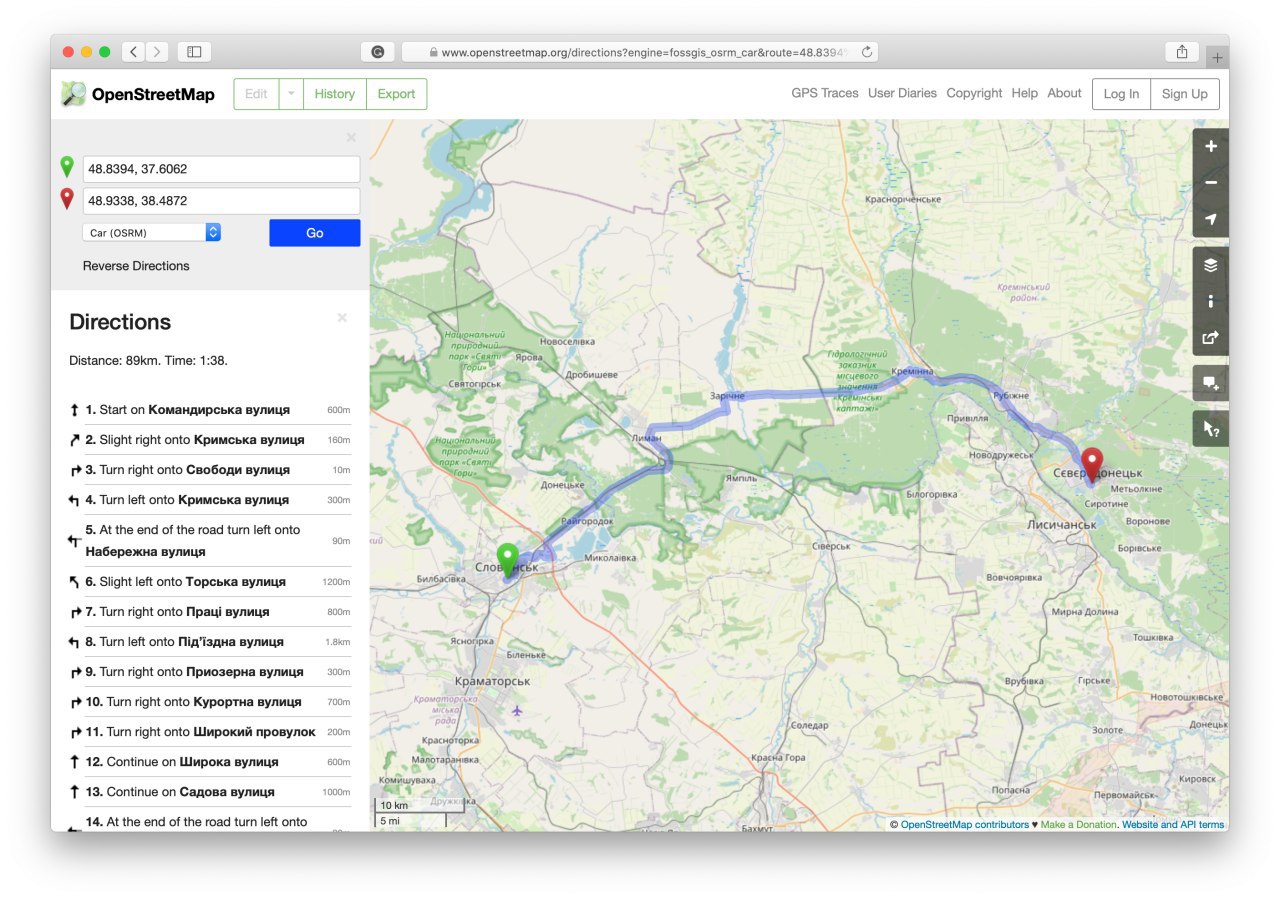Go back in Safari history
Viewport: 1280px width, 899px height.
[134, 51]
